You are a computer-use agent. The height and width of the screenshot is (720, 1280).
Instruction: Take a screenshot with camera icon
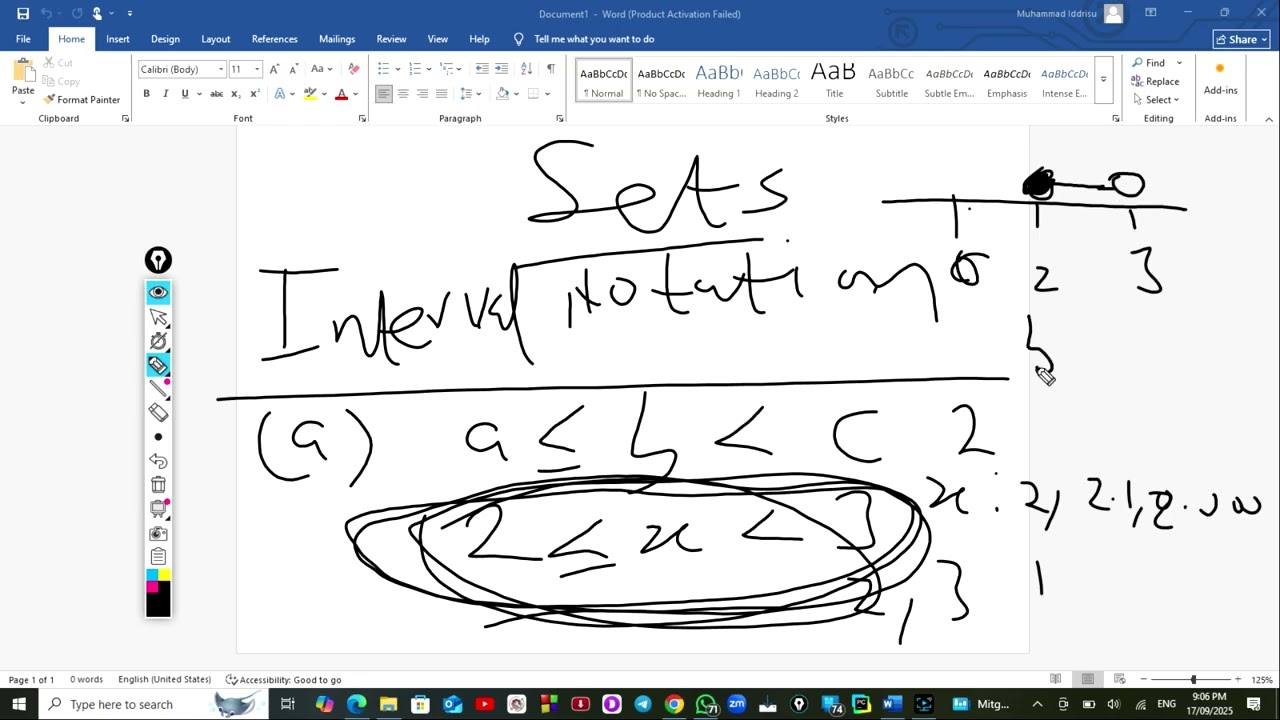[158, 533]
